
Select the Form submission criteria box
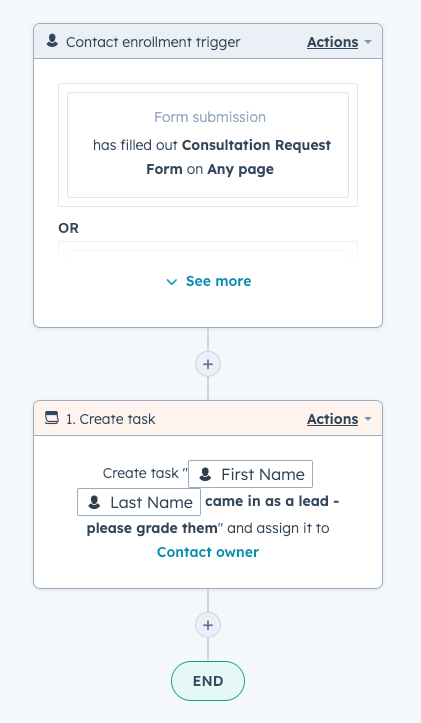[x=208, y=145]
